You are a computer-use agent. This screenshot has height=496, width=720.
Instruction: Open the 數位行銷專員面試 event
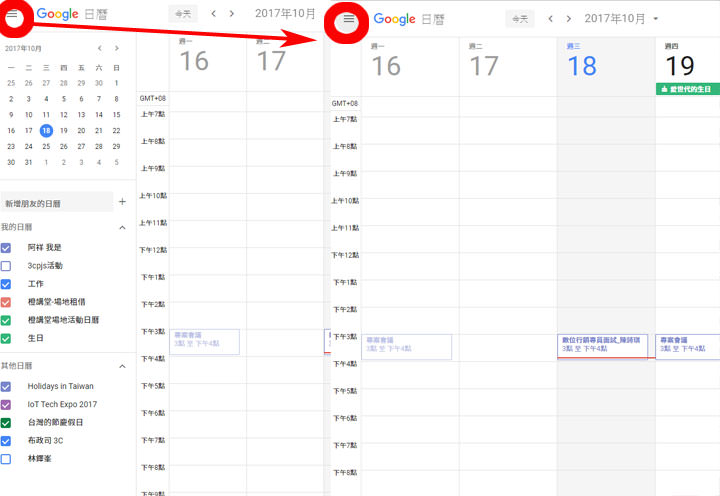point(602,344)
